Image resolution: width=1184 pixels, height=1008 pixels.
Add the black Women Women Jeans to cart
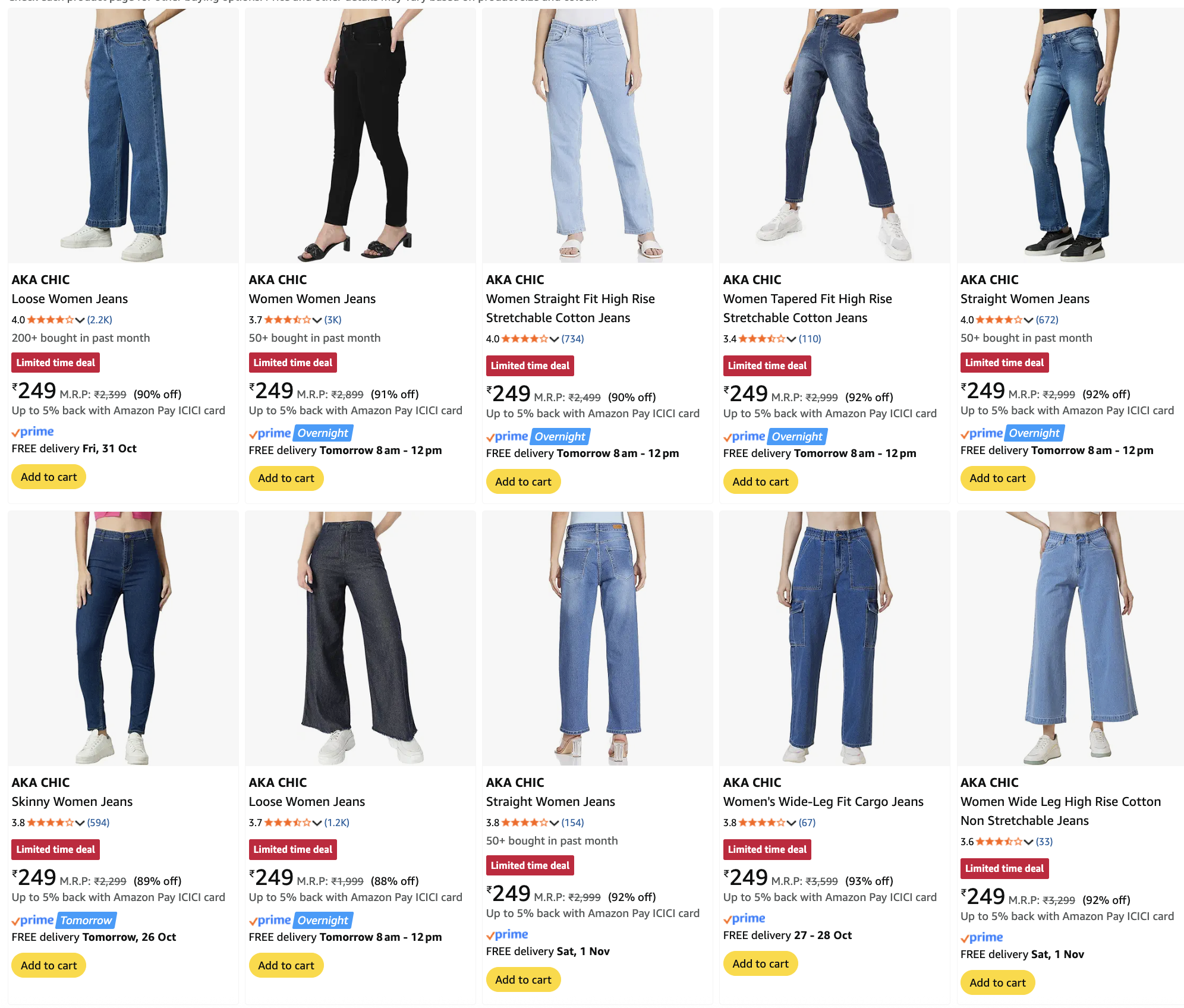click(x=286, y=478)
